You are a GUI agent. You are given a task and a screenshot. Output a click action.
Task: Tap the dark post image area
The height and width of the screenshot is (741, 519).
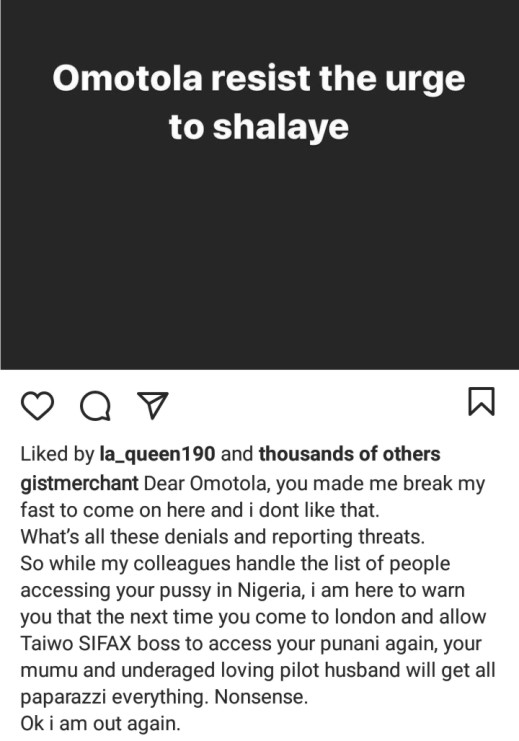[260, 185]
